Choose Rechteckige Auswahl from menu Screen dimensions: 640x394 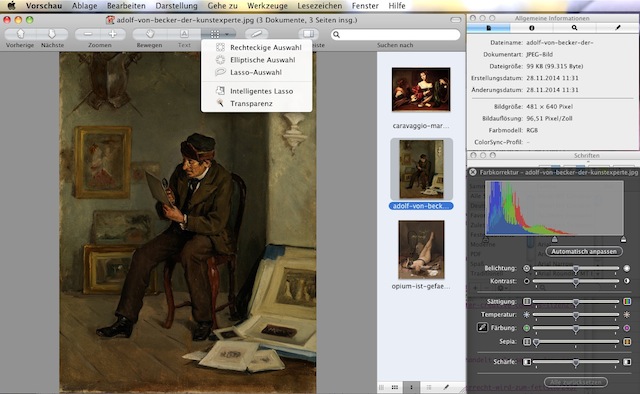click(x=257, y=47)
